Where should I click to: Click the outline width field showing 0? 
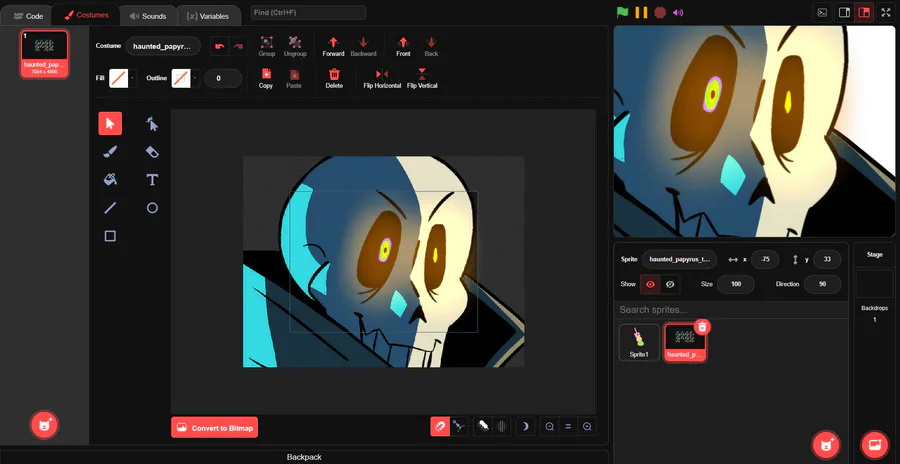[x=223, y=78]
